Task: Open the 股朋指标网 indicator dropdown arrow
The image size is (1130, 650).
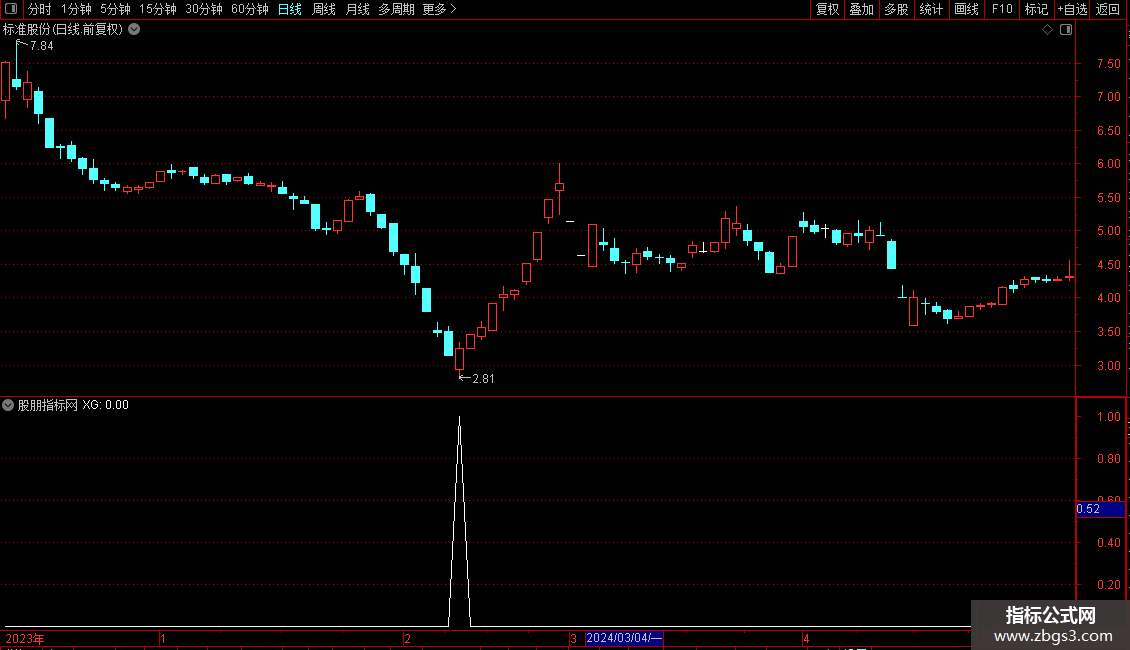Action: (8, 405)
